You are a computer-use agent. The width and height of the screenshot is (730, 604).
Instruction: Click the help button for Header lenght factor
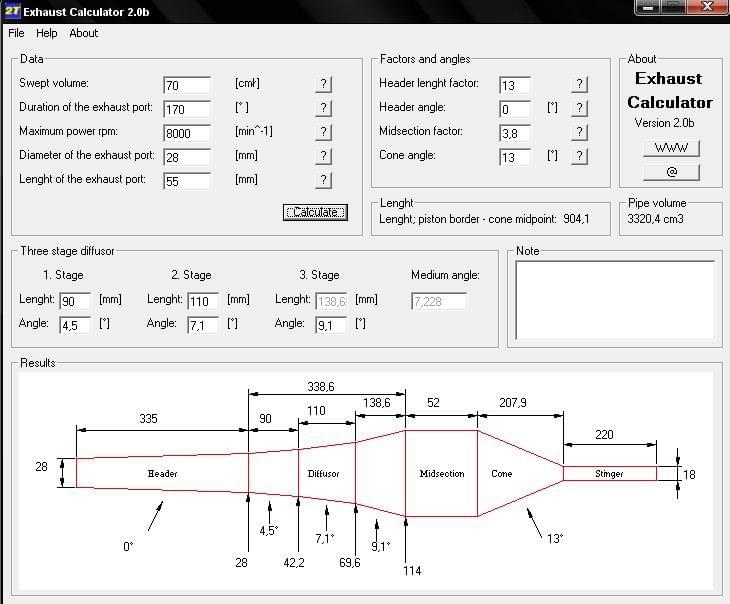point(580,85)
